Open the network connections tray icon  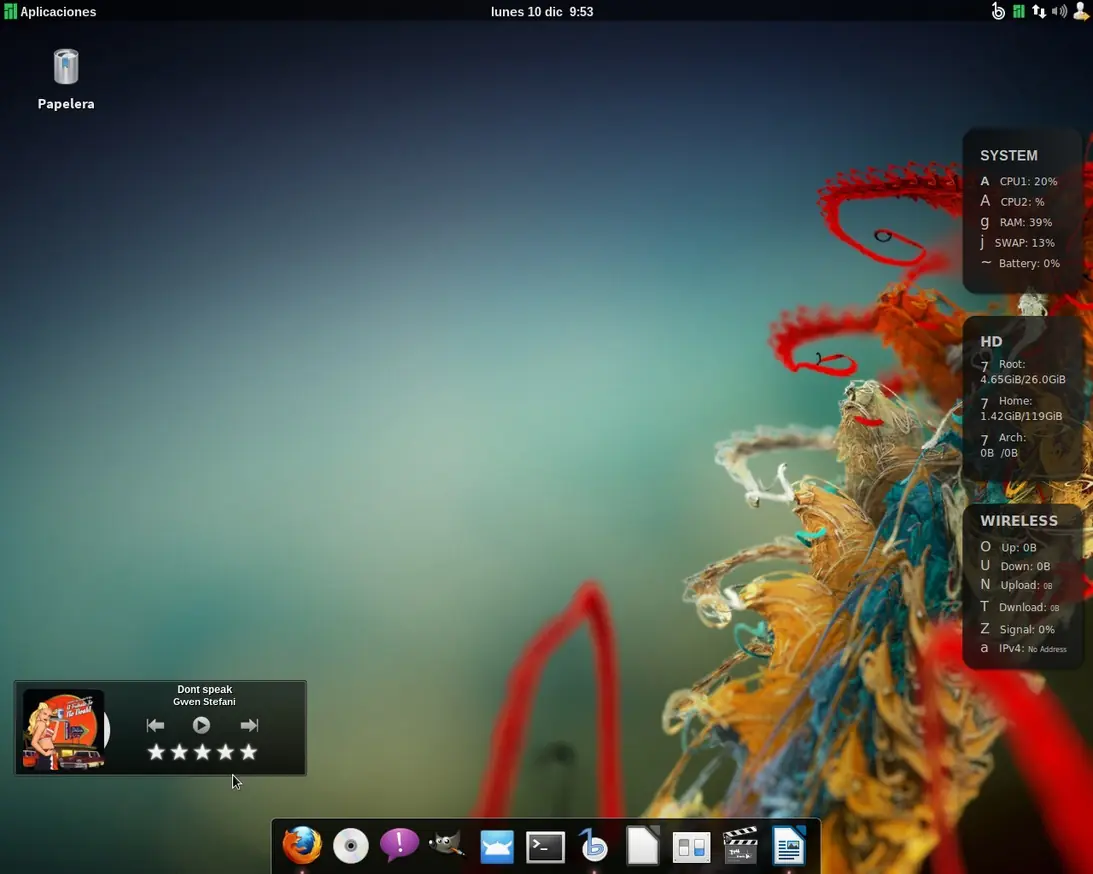[x=1039, y=11]
